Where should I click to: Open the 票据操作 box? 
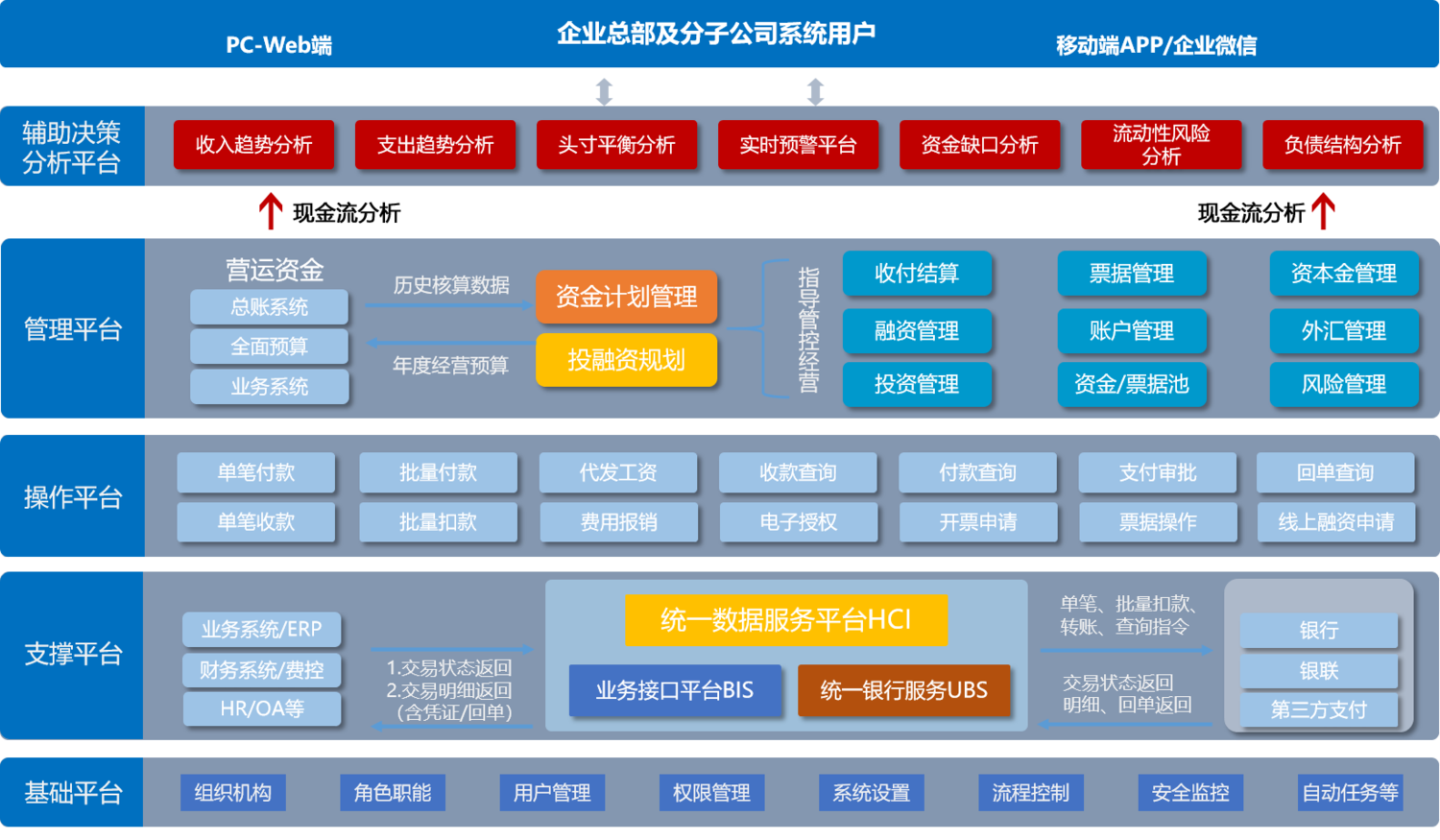(x=1158, y=522)
